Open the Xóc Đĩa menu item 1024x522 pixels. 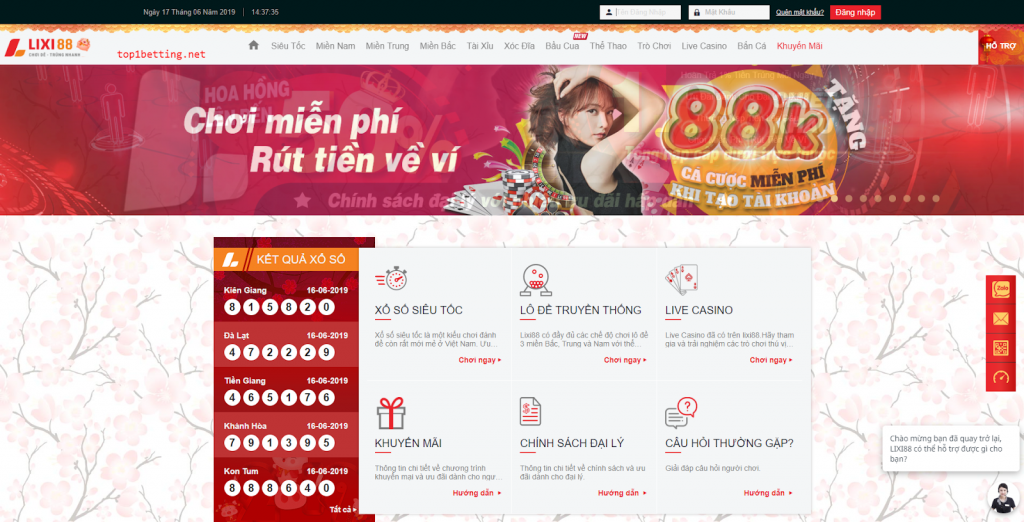pos(519,46)
